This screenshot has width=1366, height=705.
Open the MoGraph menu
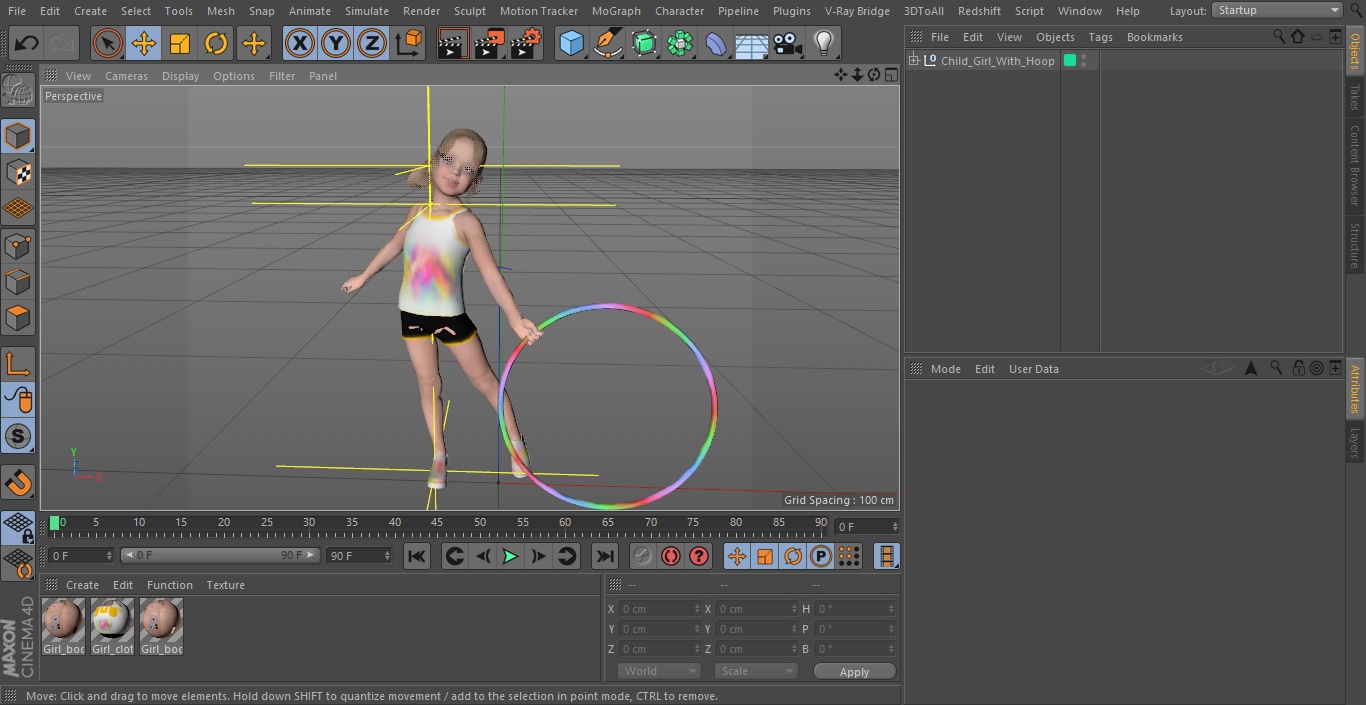point(616,11)
